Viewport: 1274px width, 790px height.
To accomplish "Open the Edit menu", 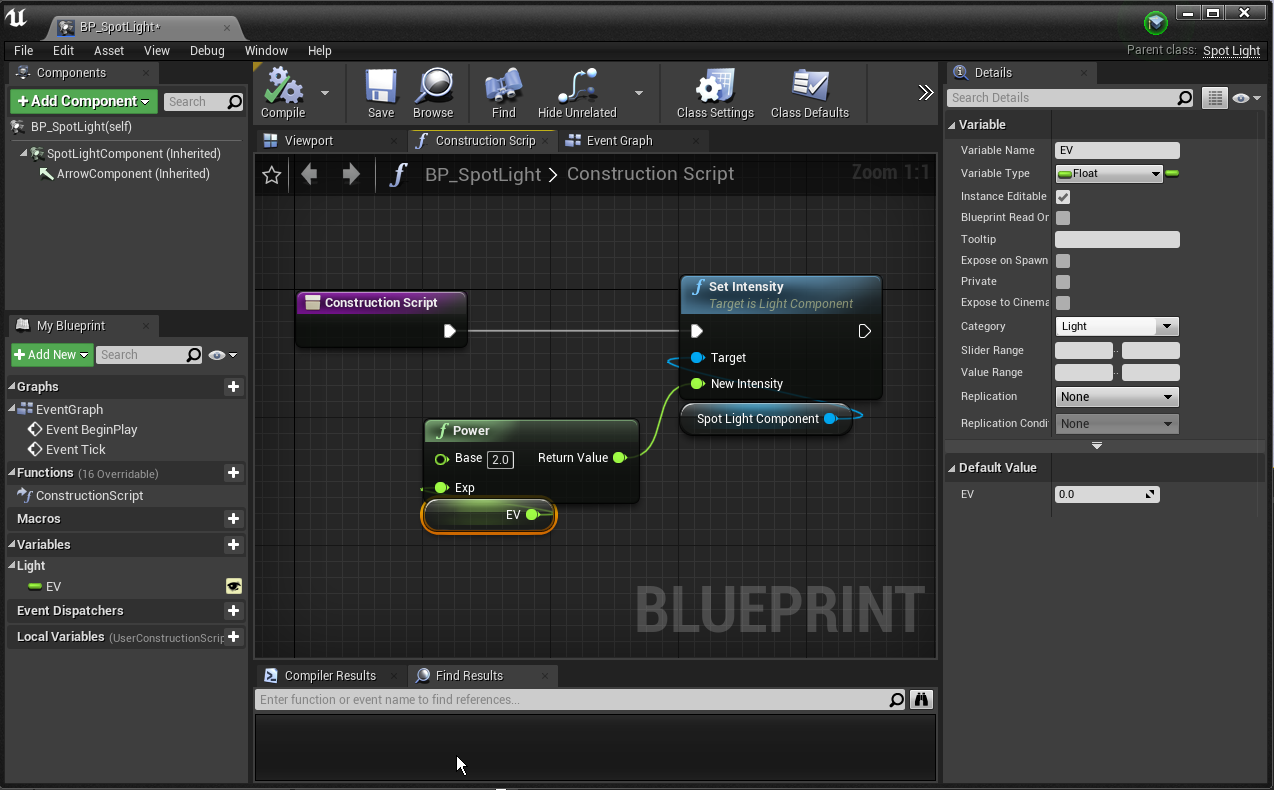I will coord(64,51).
